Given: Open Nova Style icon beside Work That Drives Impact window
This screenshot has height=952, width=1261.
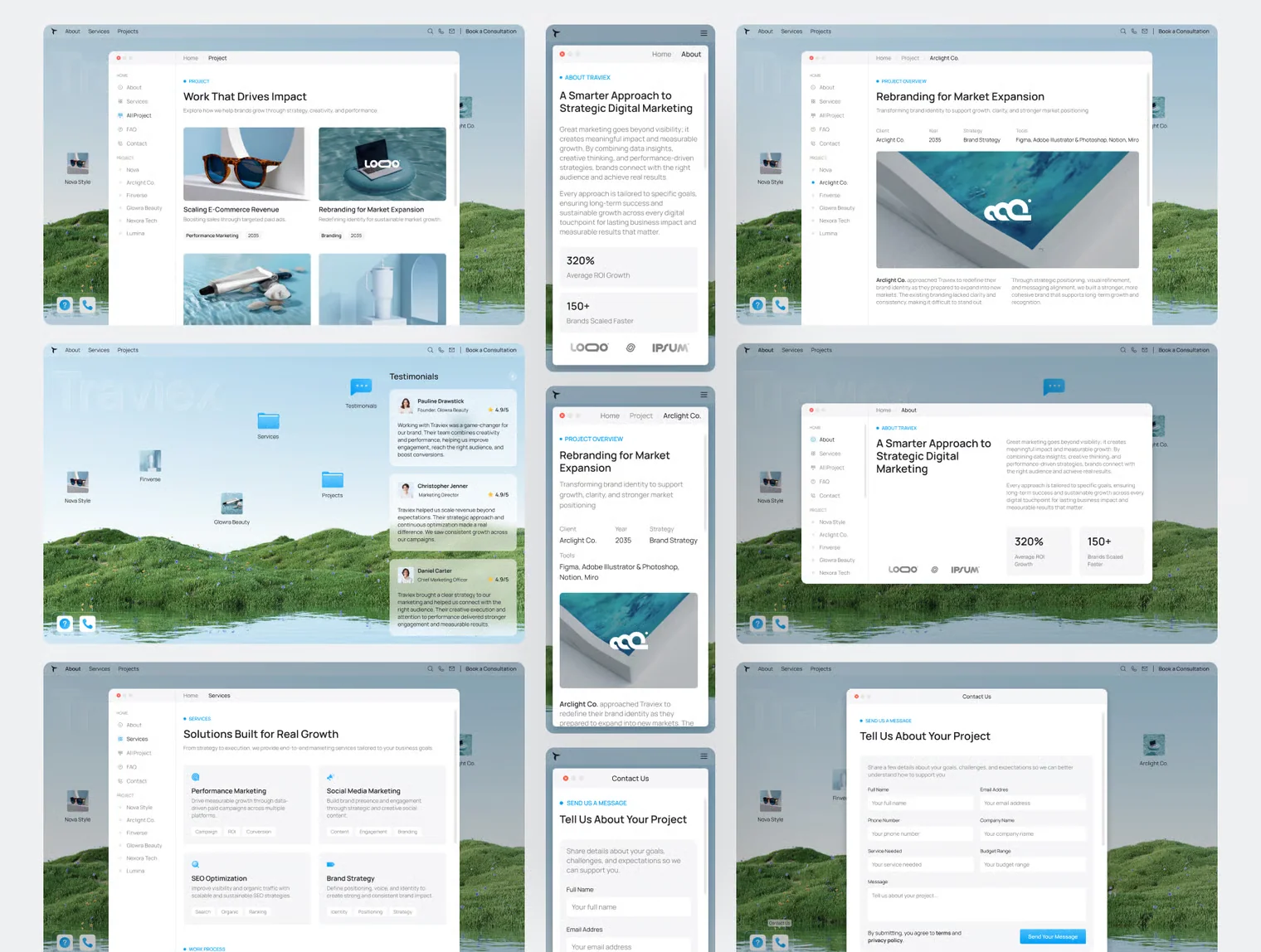Looking at the screenshot, I should point(78,163).
